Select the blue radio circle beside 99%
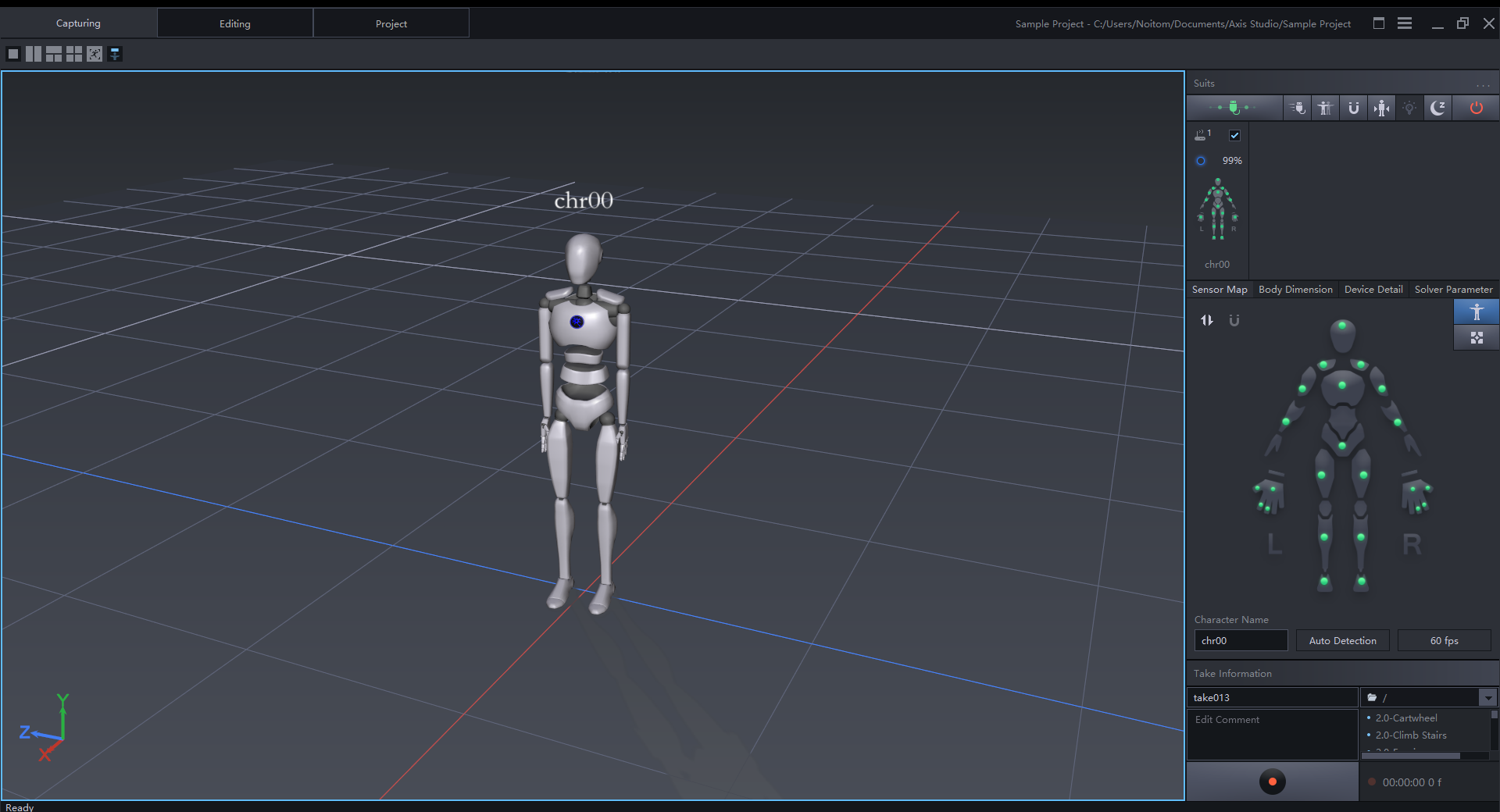The width and height of the screenshot is (1500, 812). pyautogui.click(x=1201, y=161)
